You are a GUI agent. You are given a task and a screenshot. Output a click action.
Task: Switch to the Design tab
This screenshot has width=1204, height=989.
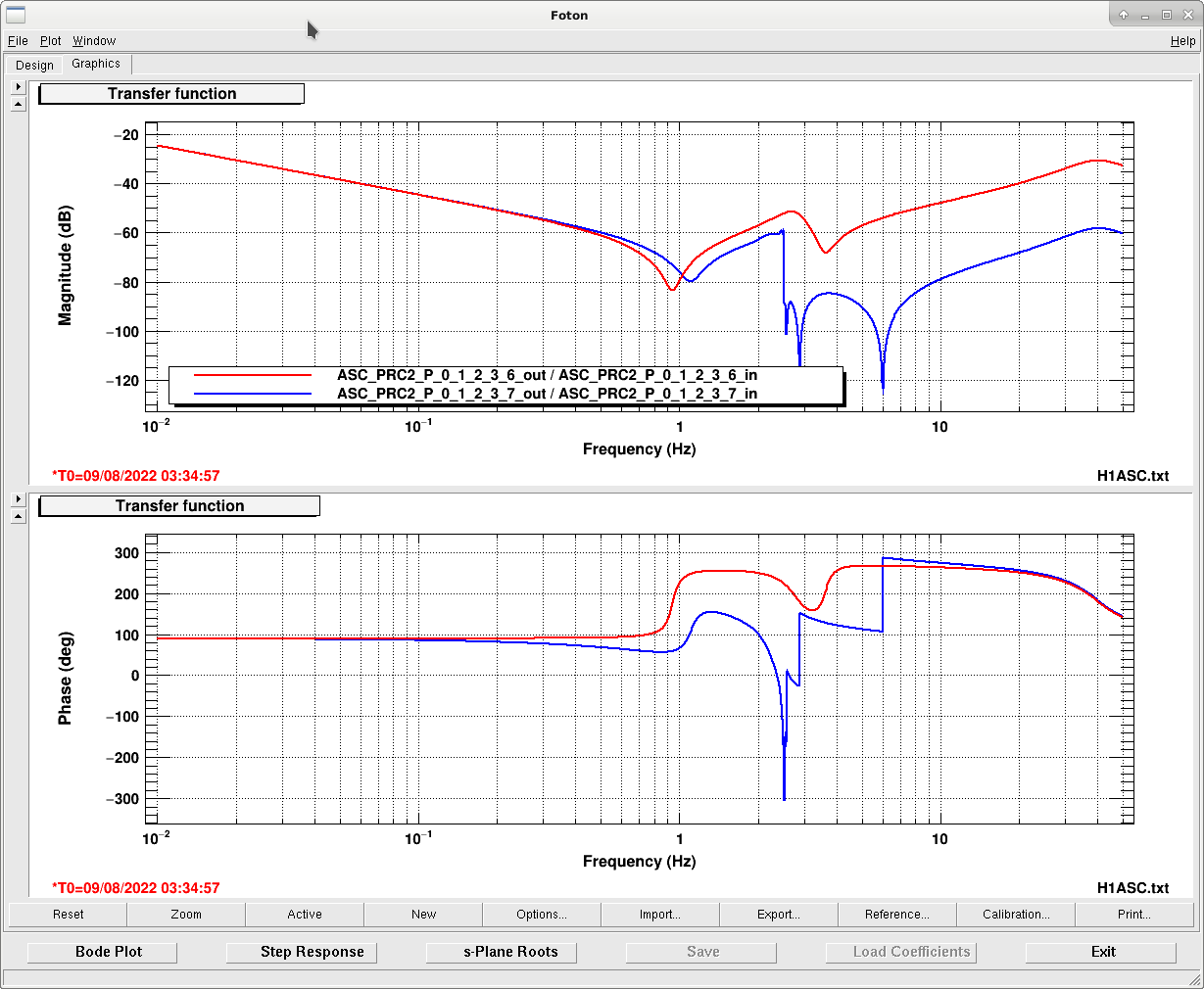pos(34,66)
